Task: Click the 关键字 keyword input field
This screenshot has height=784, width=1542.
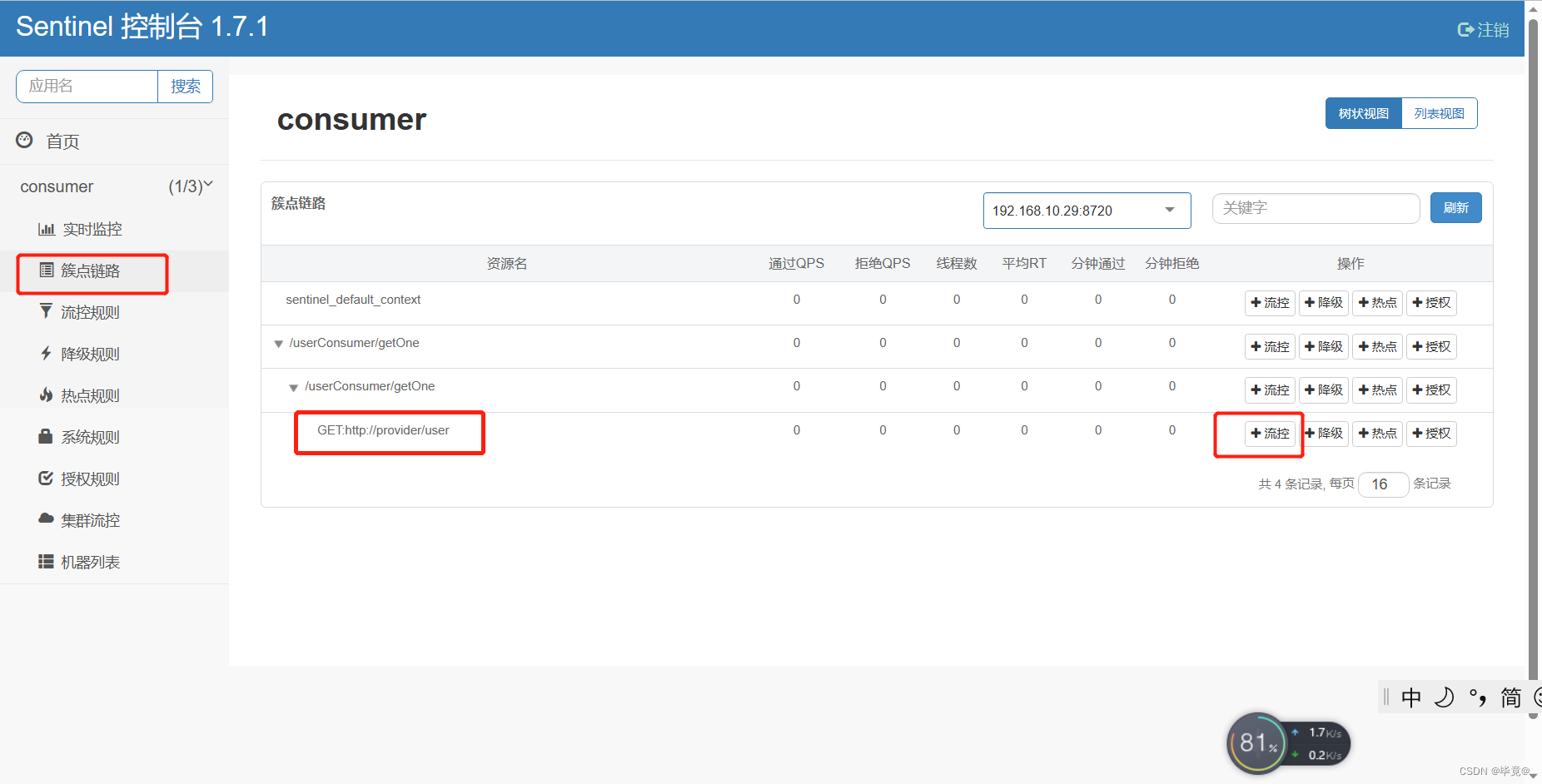Action: point(1316,208)
